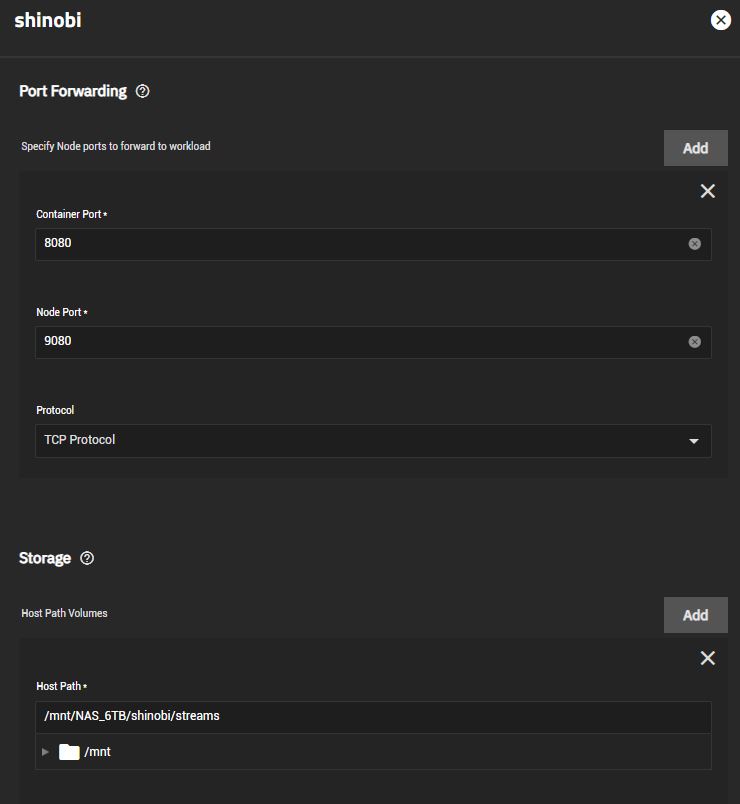Focus the Node Port input field
Image resolution: width=740 pixels, height=804 pixels.
coord(362,342)
